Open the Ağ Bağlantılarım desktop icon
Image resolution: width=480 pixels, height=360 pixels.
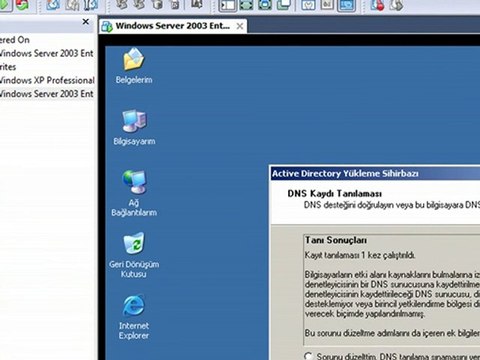[134, 193]
